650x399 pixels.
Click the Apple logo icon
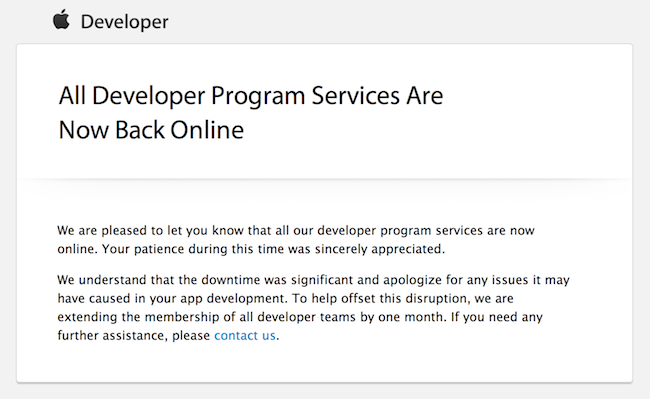(61, 19)
